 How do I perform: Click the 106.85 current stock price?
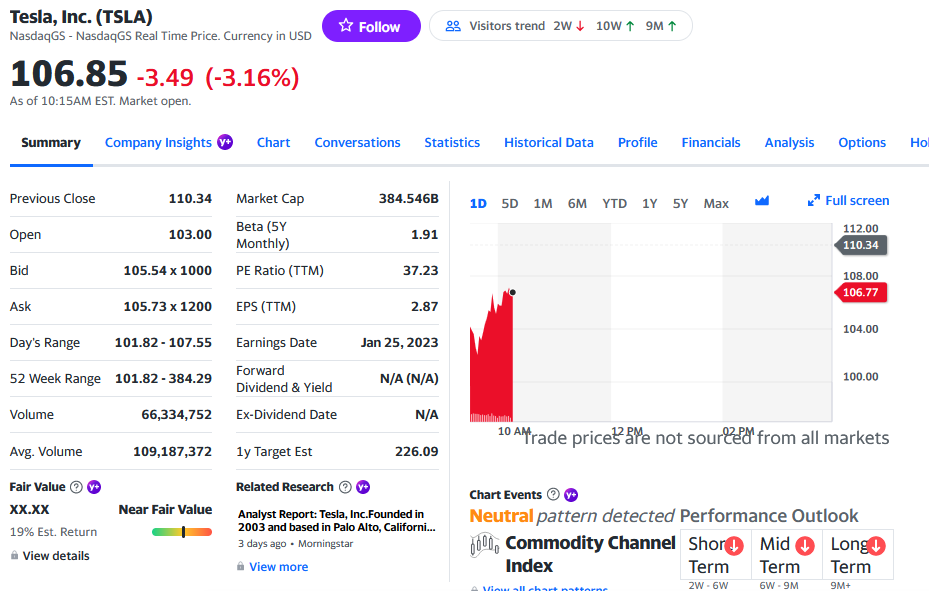coord(69,73)
